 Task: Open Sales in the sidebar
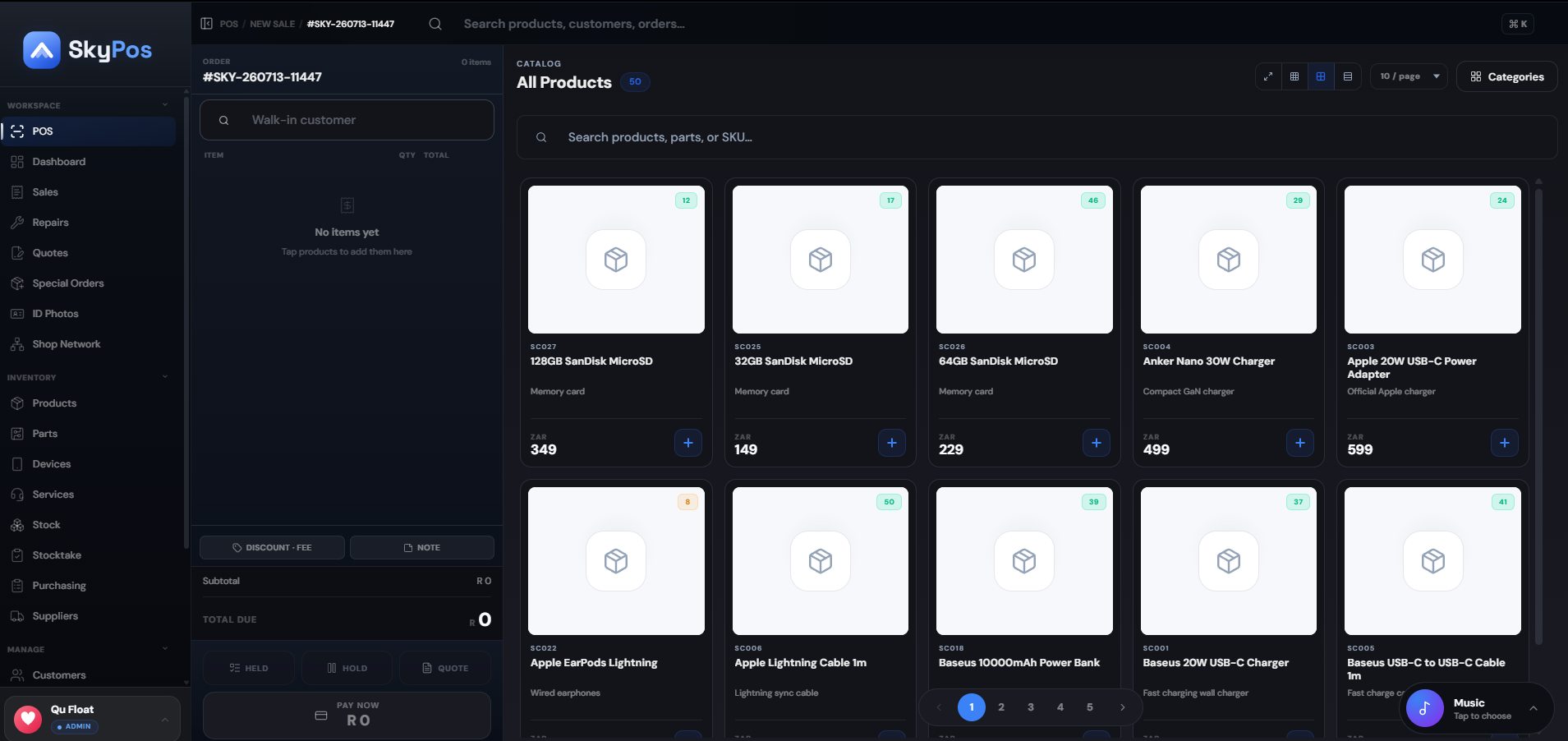88,192
